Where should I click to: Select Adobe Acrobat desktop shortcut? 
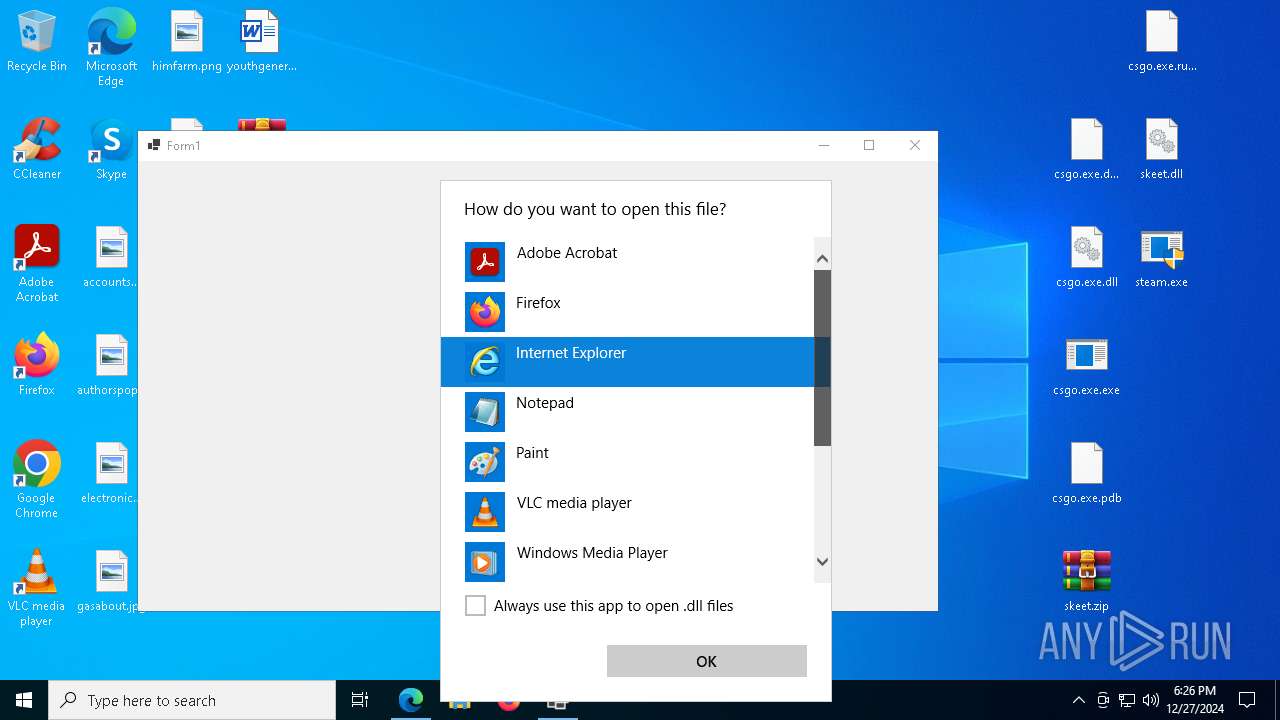37,264
